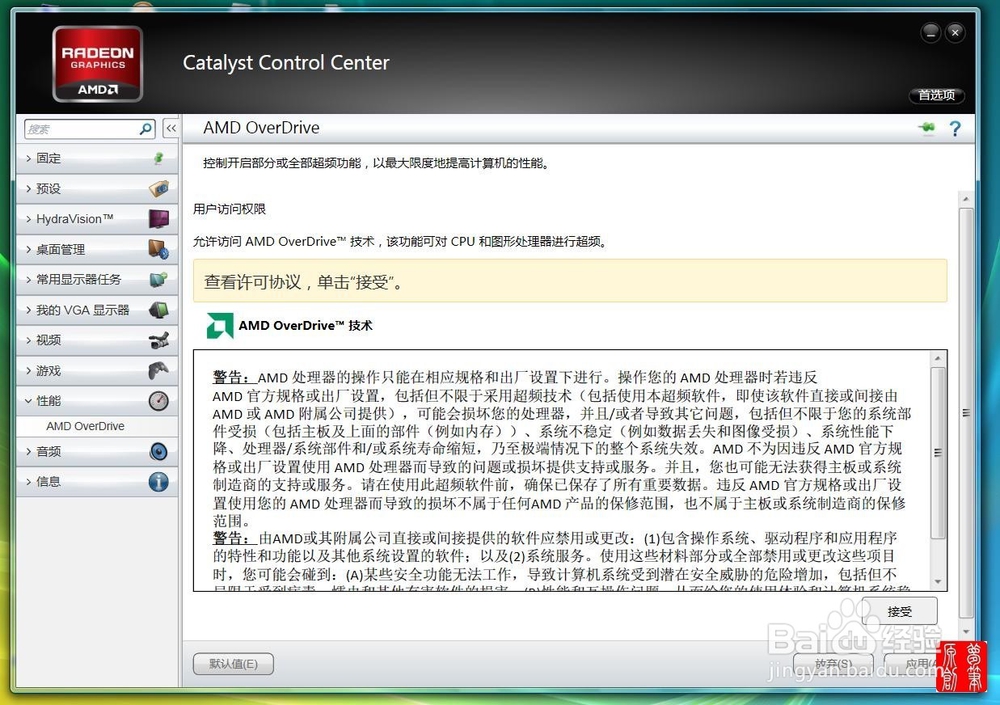Click the 音频 speaker icon

tap(159, 452)
